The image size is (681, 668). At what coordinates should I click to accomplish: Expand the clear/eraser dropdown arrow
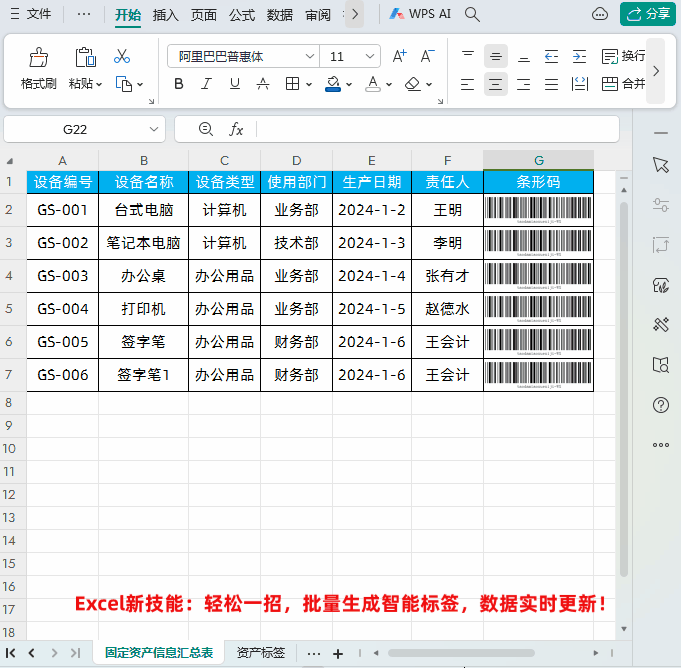tap(429, 84)
